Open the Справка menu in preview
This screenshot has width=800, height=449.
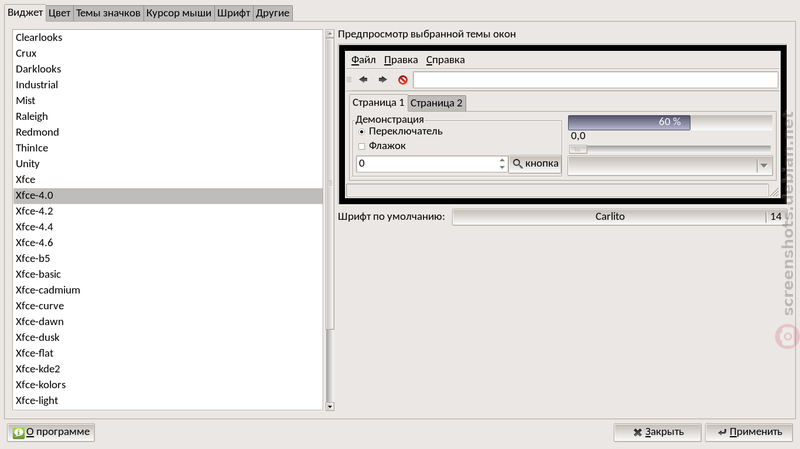click(x=445, y=60)
